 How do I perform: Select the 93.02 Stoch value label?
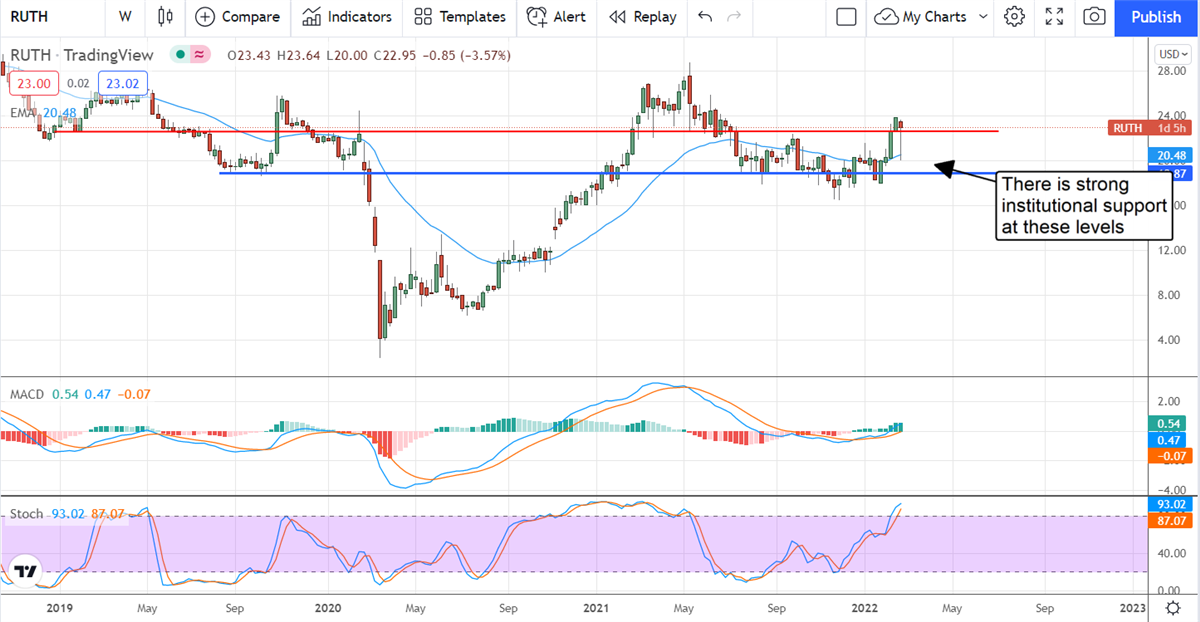tap(1172, 503)
